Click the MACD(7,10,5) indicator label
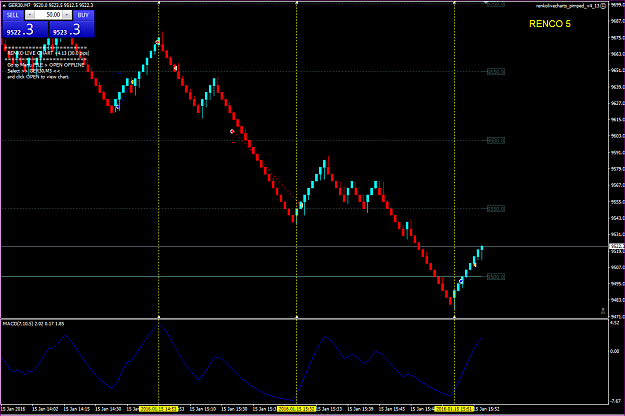 pyautogui.click(x=33, y=324)
